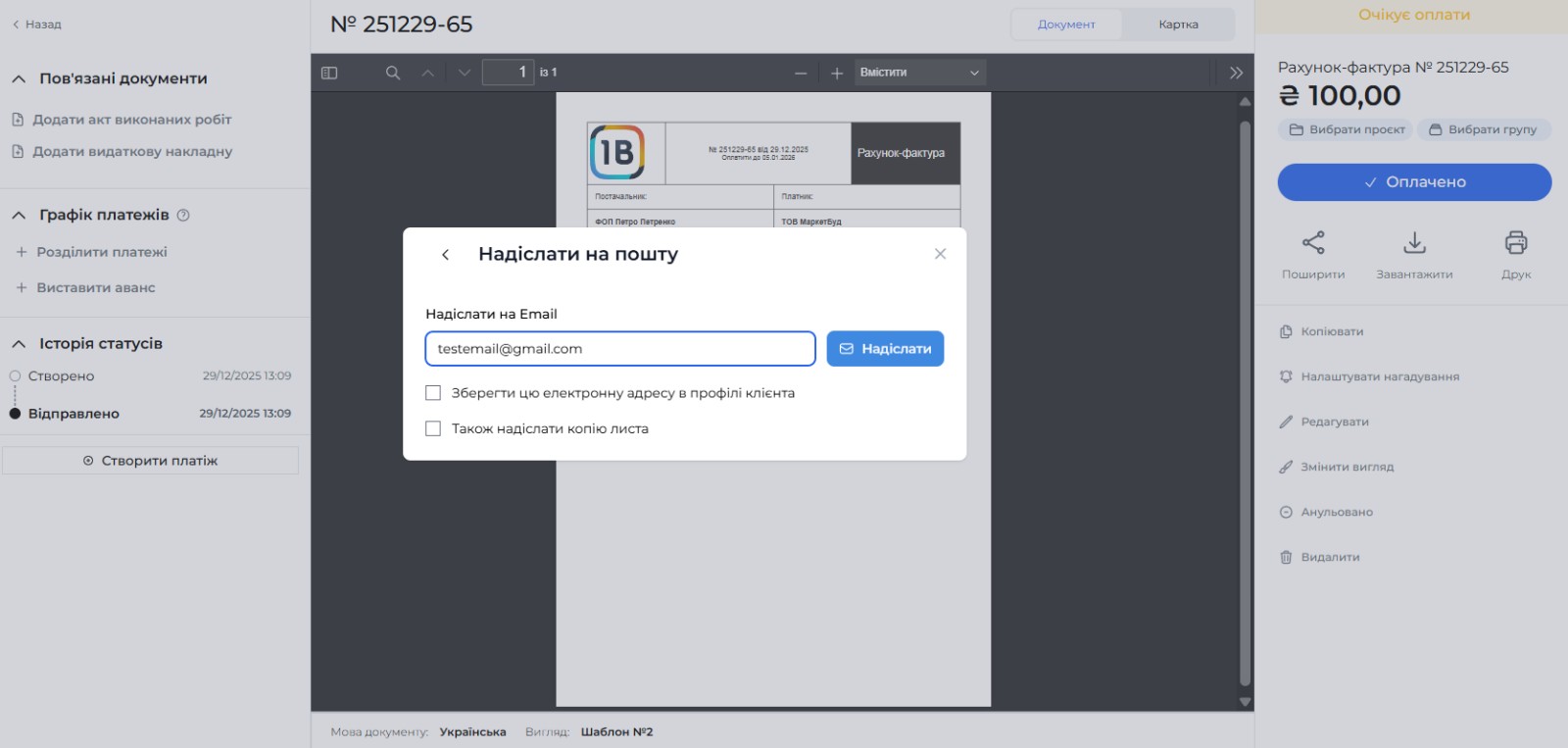Click the blue 'Оплачено' button

(x=1414, y=182)
